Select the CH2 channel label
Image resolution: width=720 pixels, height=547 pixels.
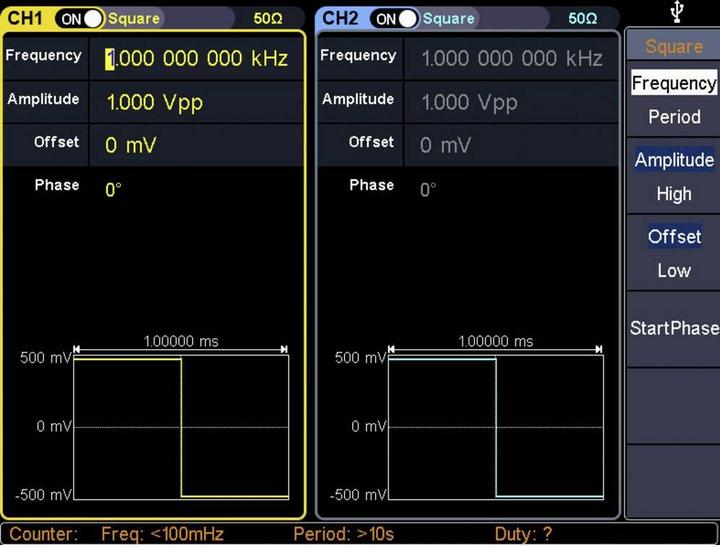[x=340, y=18]
